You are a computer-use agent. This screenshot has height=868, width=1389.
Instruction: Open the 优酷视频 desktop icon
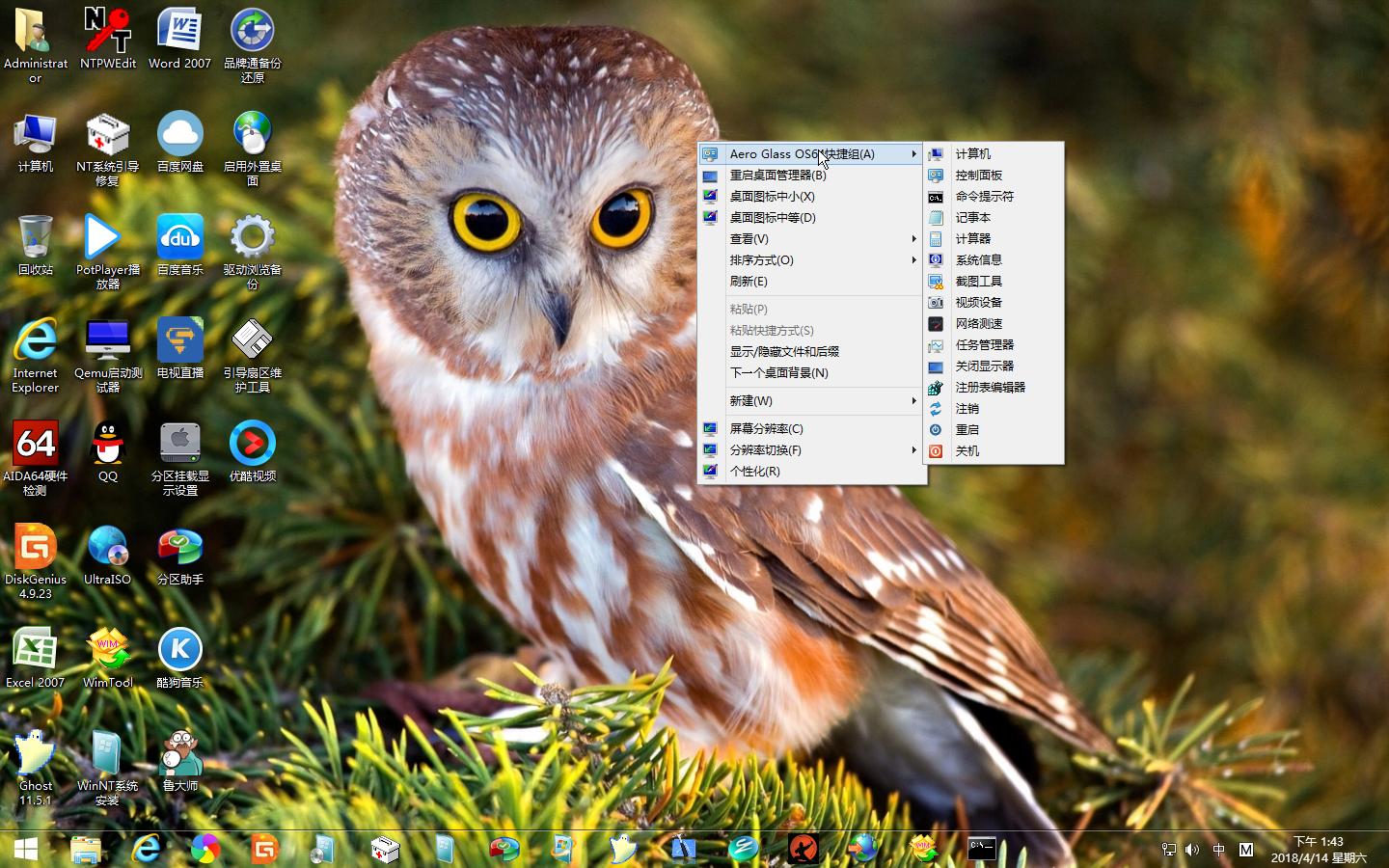[253, 451]
